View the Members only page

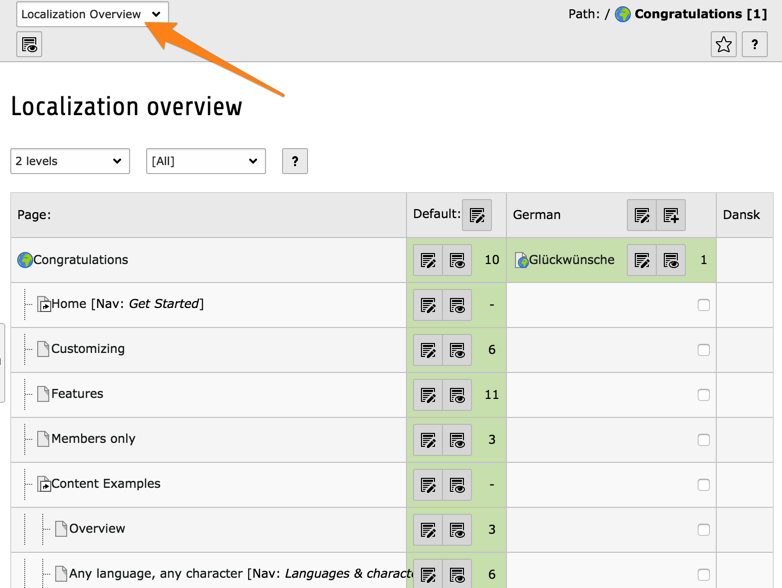point(457,439)
